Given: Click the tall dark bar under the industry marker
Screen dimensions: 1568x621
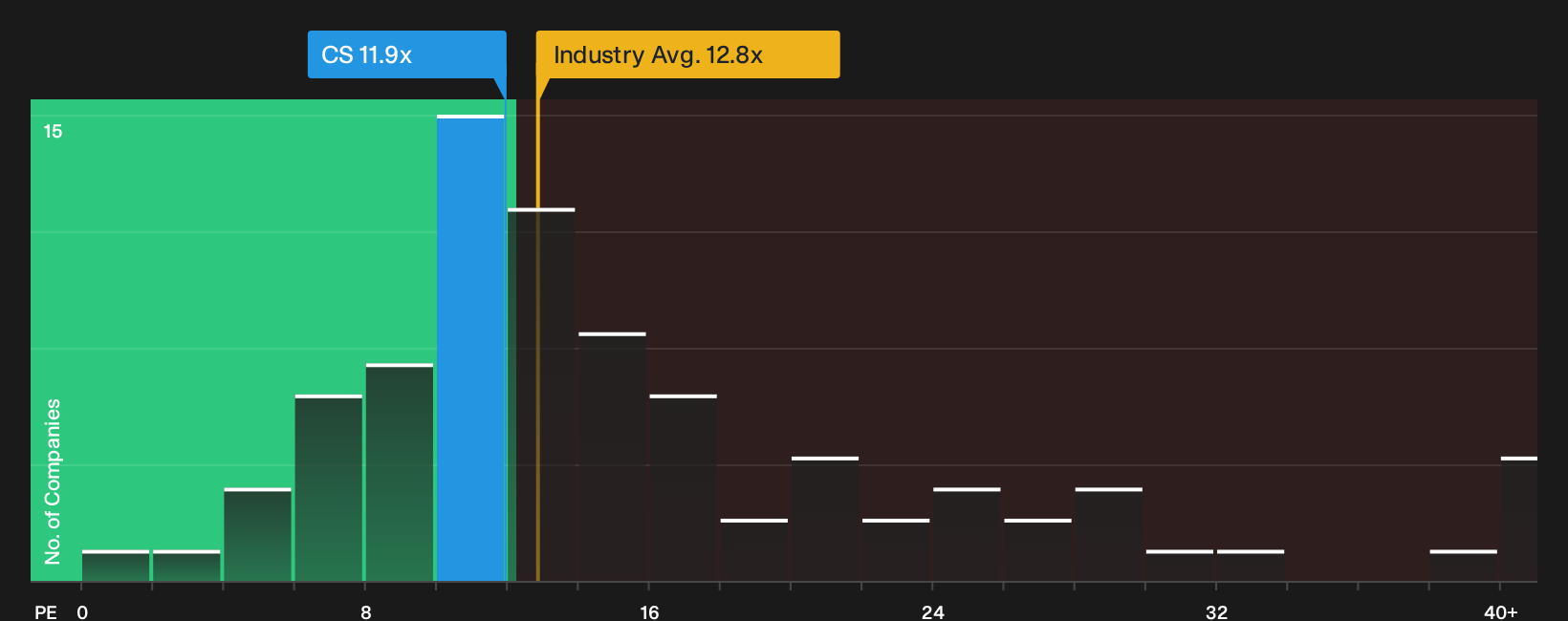Looking at the screenshot, I should tap(541, 395).
